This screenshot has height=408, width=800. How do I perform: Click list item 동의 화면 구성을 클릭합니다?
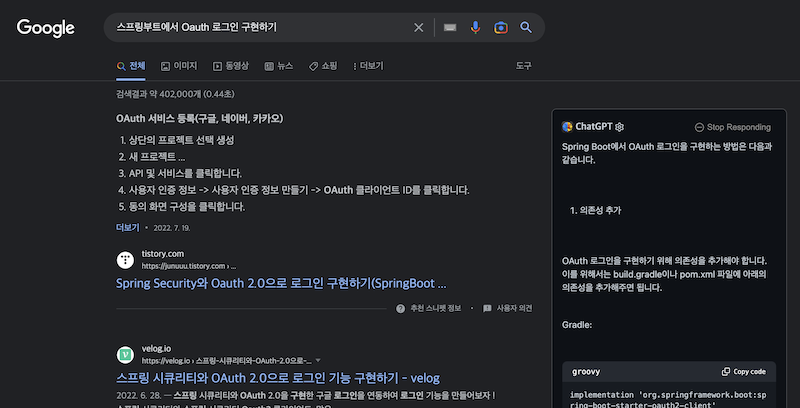tap(187, 207)
